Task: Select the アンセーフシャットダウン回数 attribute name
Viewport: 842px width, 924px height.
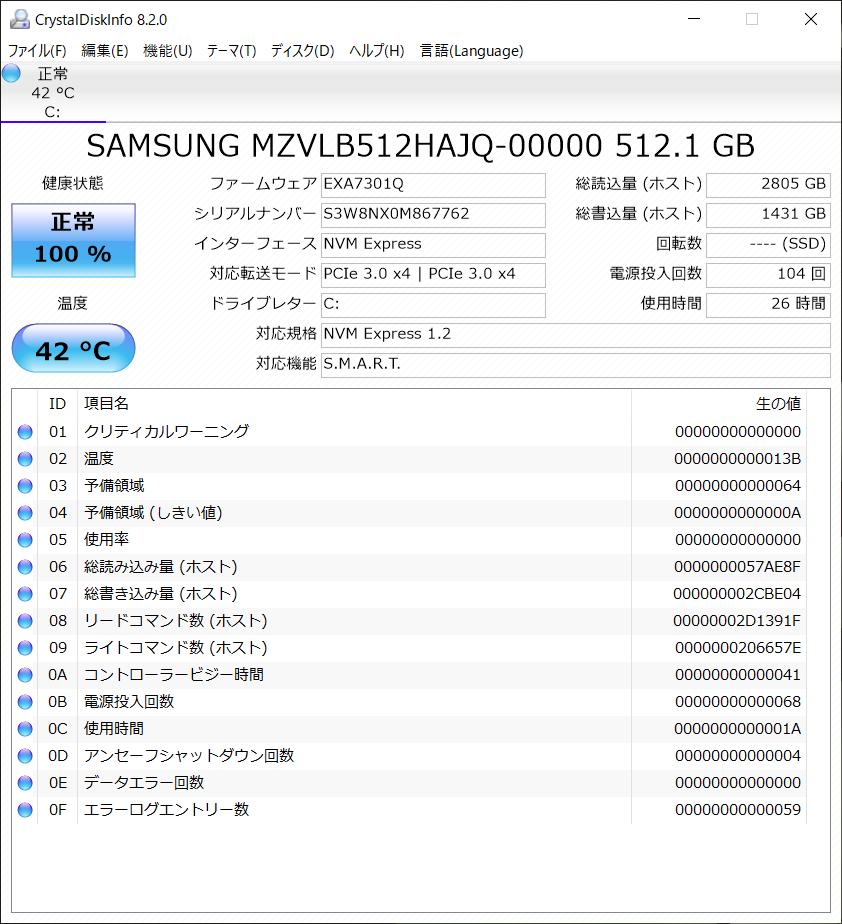Action: point(189,755)
